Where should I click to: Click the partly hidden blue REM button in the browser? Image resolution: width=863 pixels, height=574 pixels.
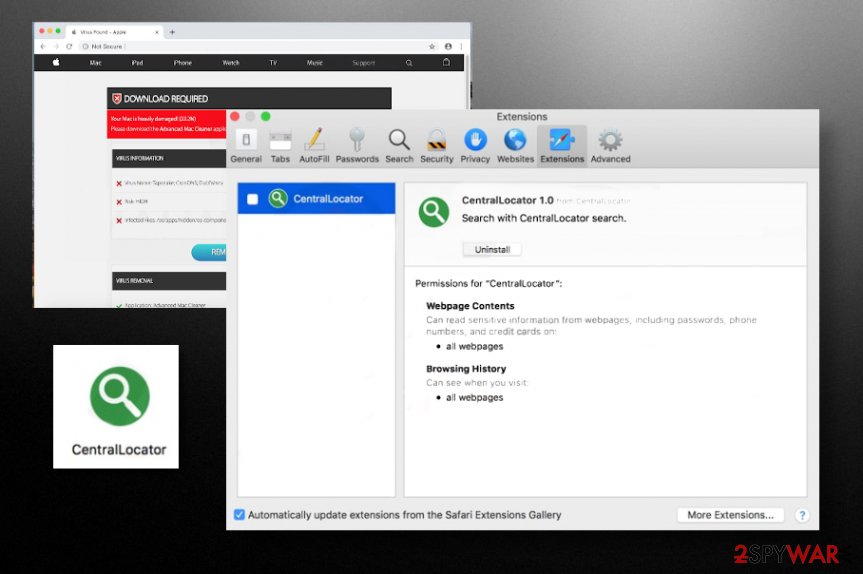[209, 252]
